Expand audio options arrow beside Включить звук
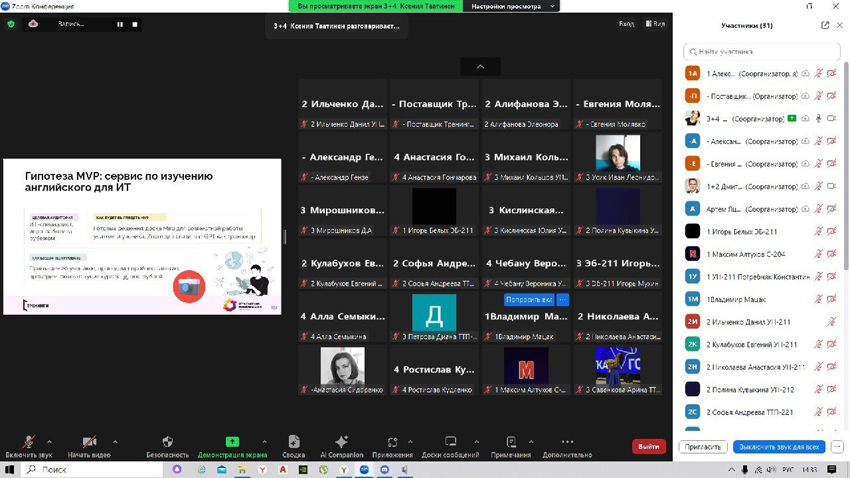Image resolution: width=850 pixels, height=478 pixels. pyautogui.click(x=50, y=441)
